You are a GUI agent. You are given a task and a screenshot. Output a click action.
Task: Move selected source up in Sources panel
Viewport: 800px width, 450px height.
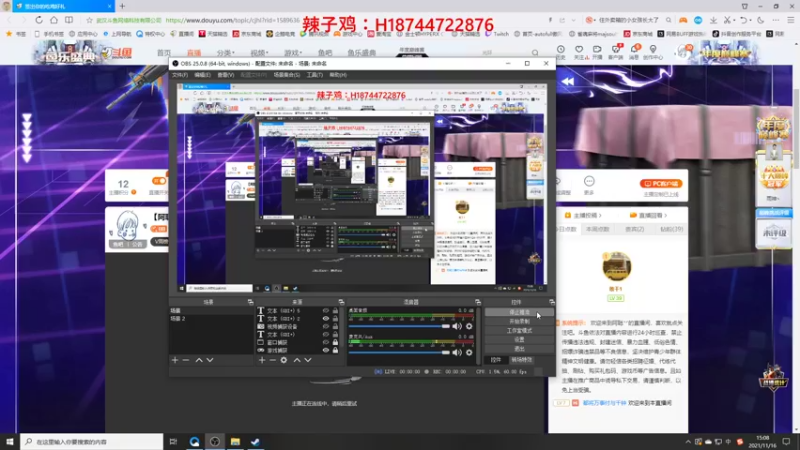point(297,360)
